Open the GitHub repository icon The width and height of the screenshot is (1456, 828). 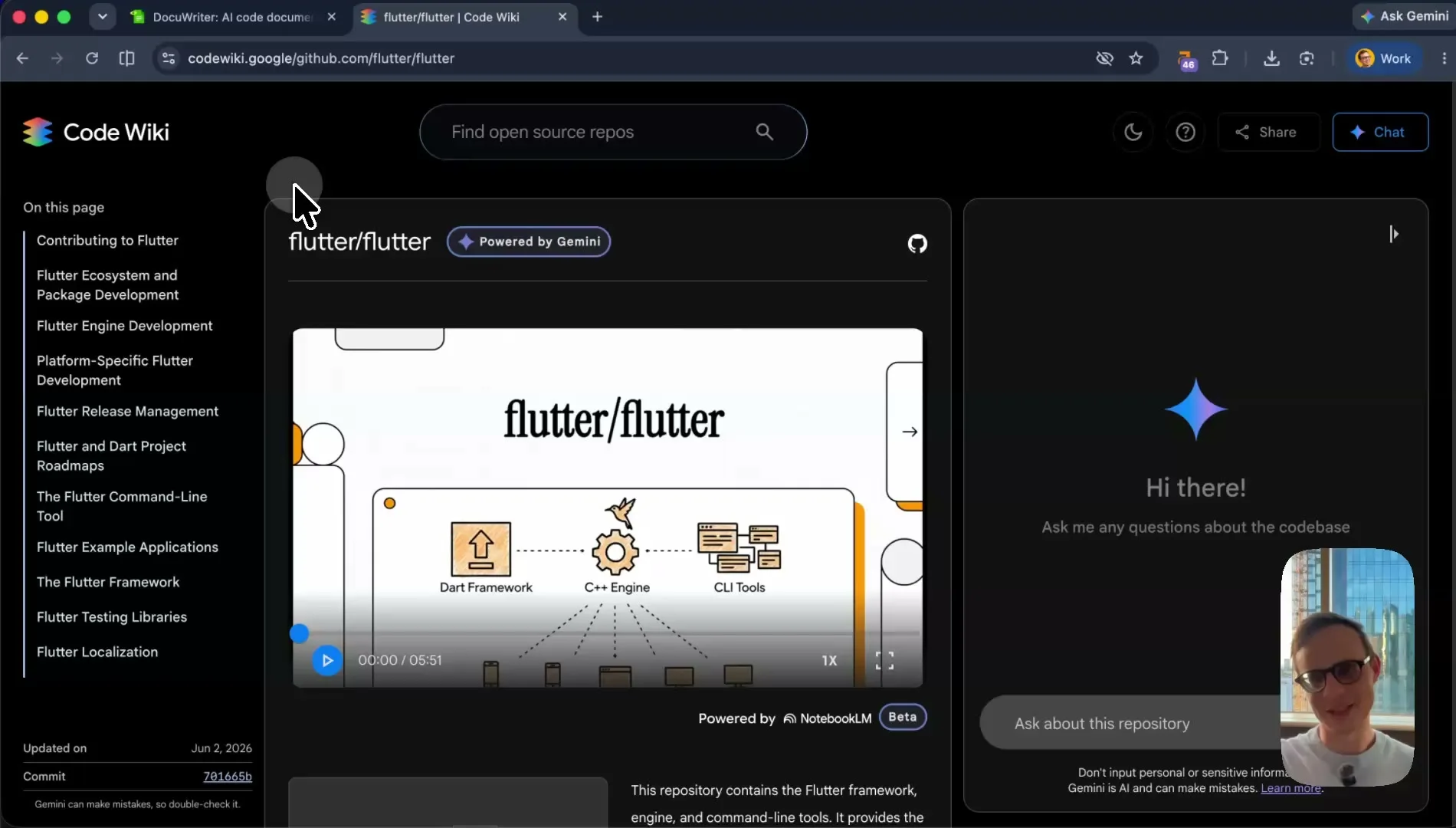(917, 244)
